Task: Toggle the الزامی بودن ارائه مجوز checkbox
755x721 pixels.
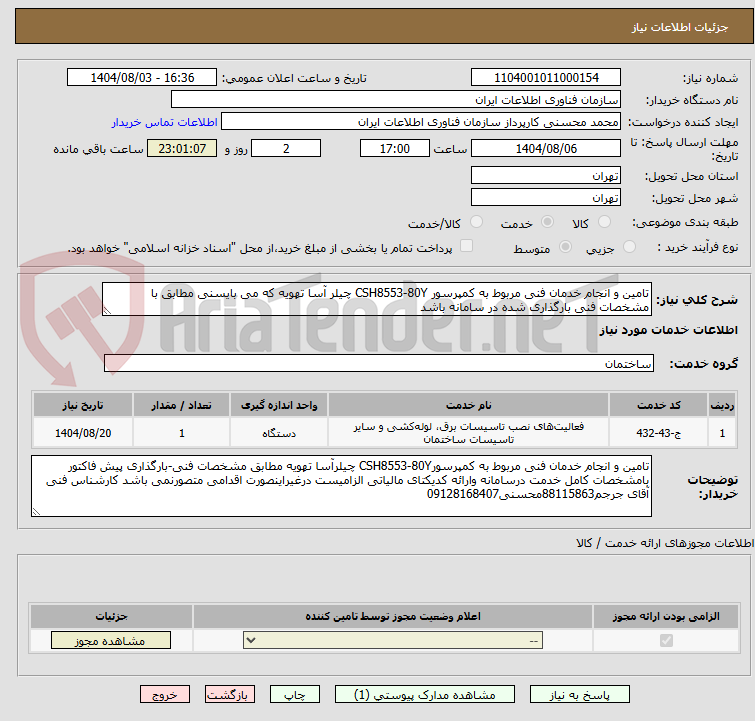Action: pyautogui.click(x=666, y=641)
